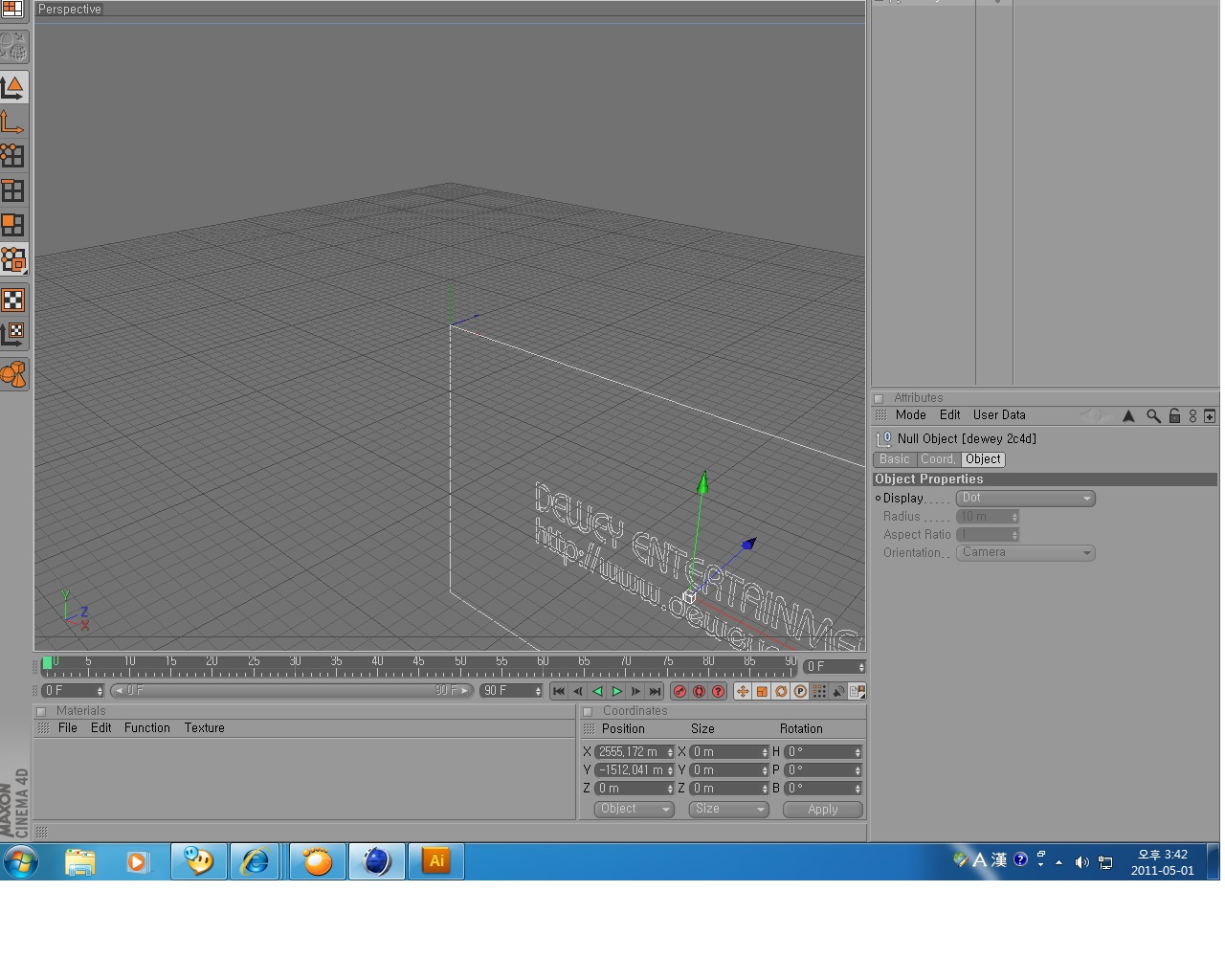Play animation backwards
This screenshot has height=980, width=1225.
point(597,691)
